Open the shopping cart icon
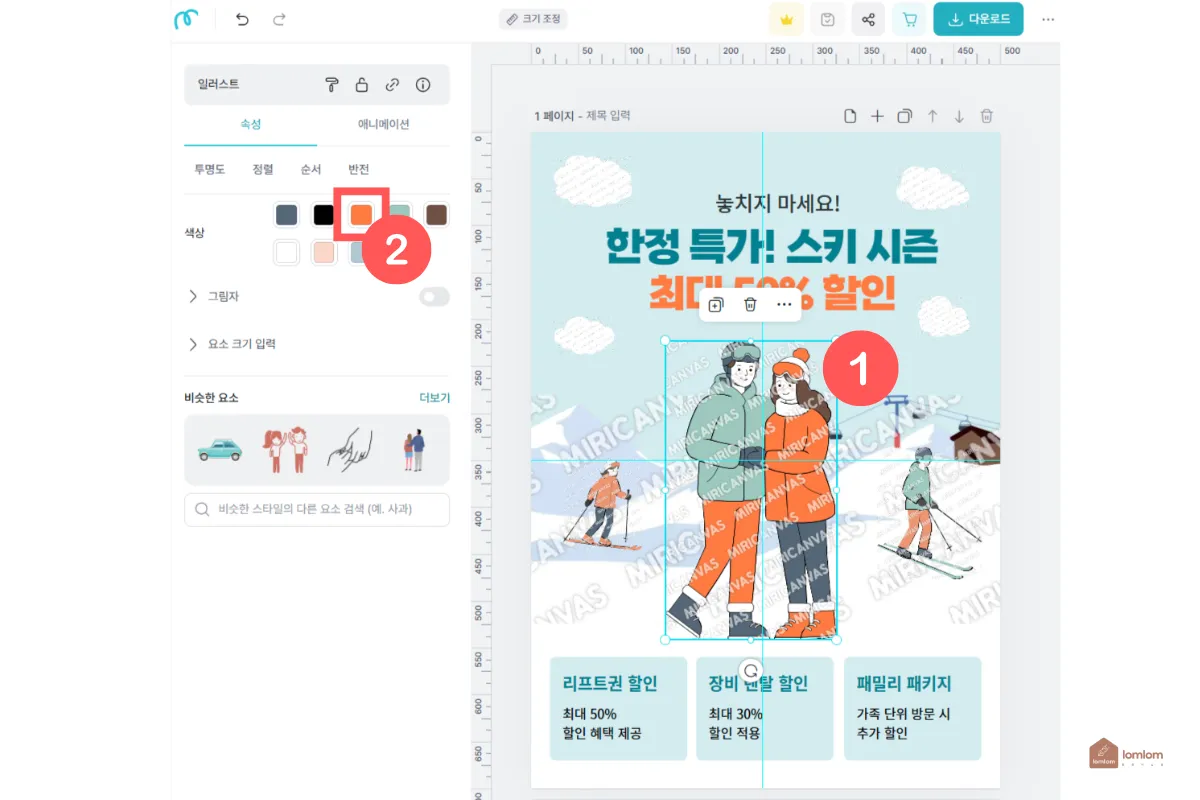Image resolution: width=1200 pixels, height=800 pixels. point(908,19)
